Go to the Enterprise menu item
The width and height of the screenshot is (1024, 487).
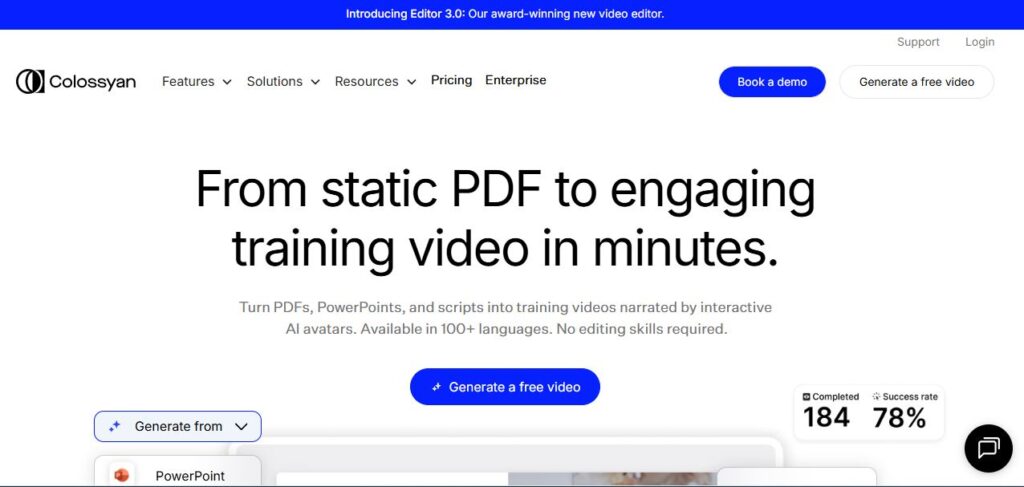tap(515, 80)
